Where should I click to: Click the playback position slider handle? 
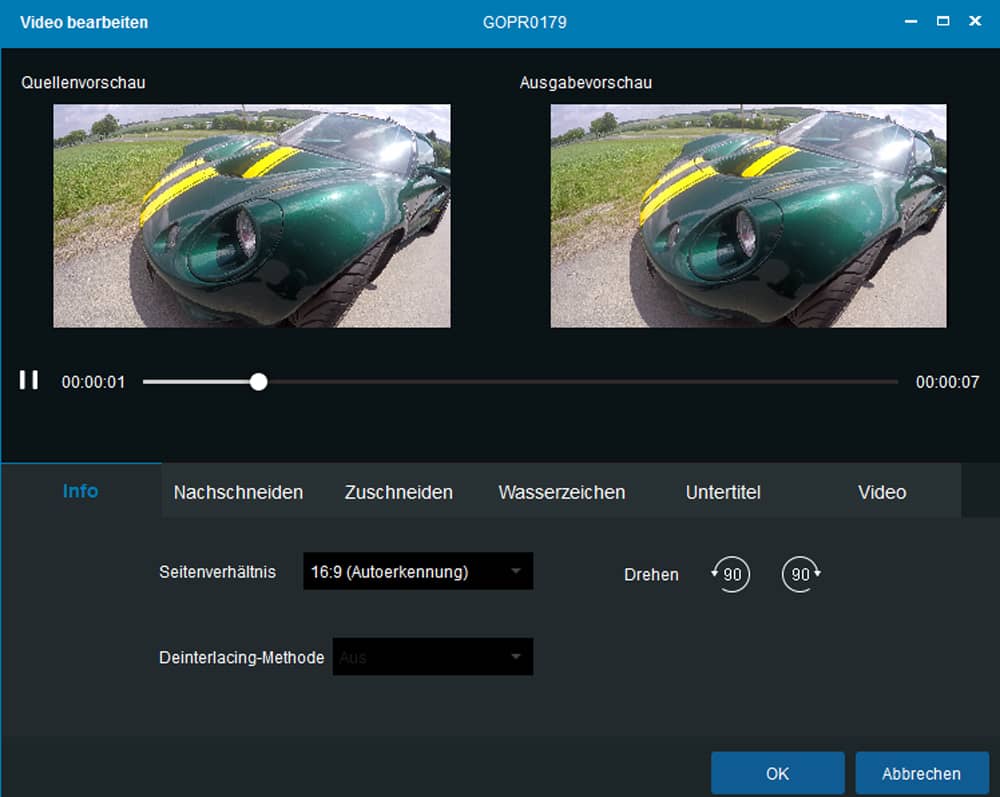pos(258,381)
